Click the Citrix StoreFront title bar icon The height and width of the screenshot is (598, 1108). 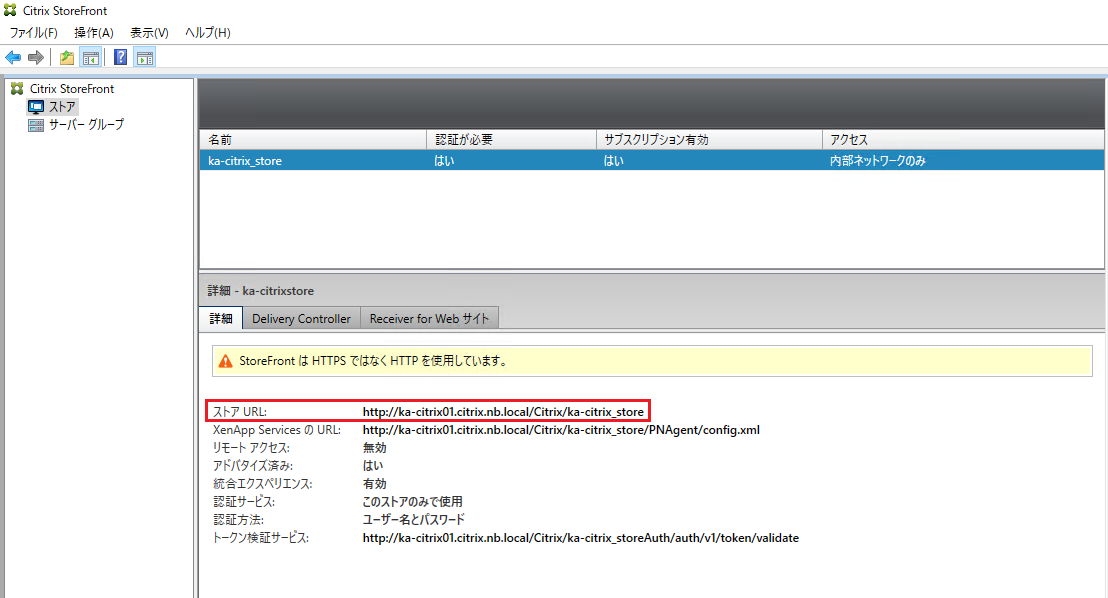pyautogui.click(x=10, y=11)
